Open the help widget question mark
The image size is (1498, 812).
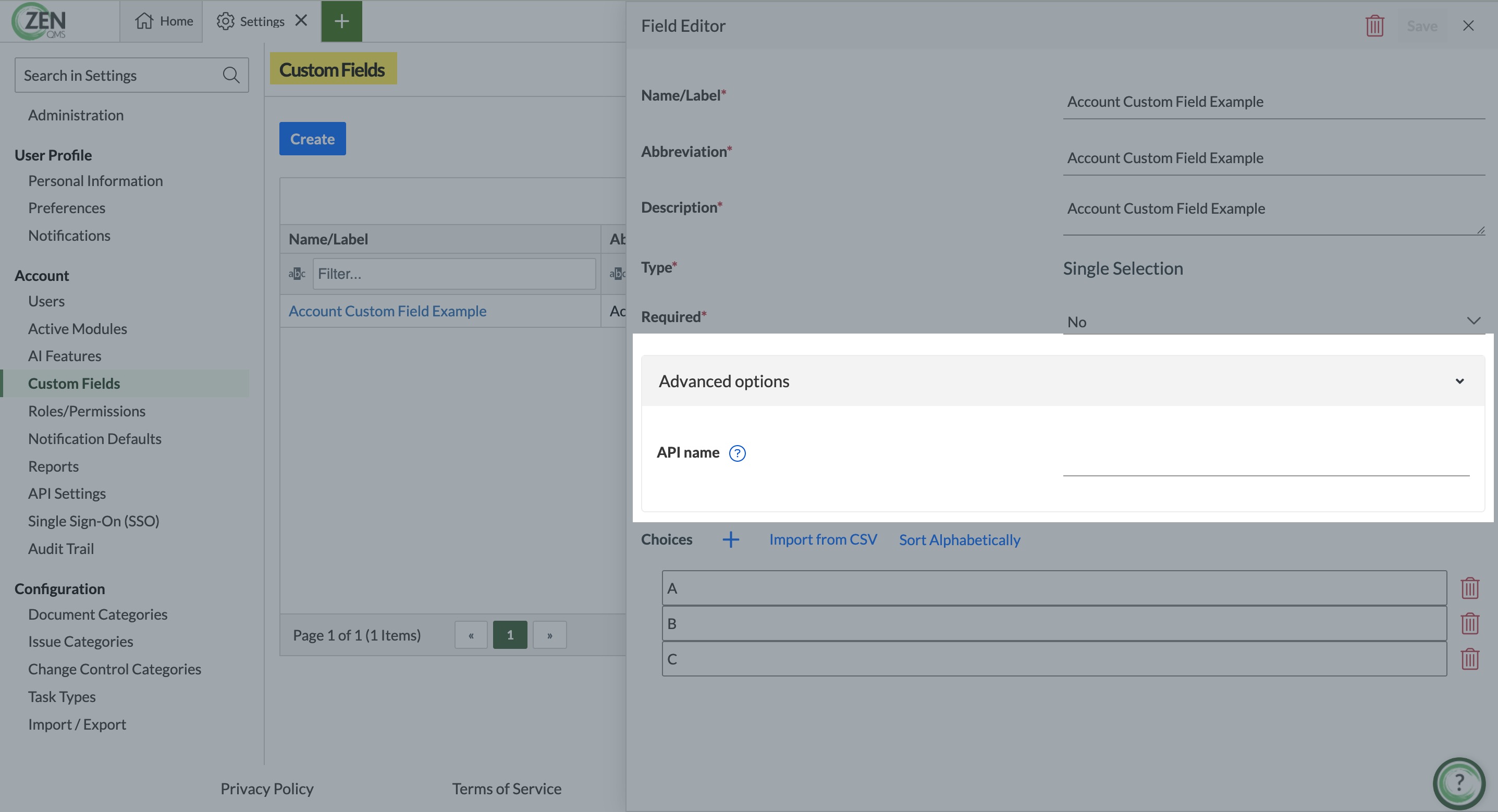(1458, 783)
